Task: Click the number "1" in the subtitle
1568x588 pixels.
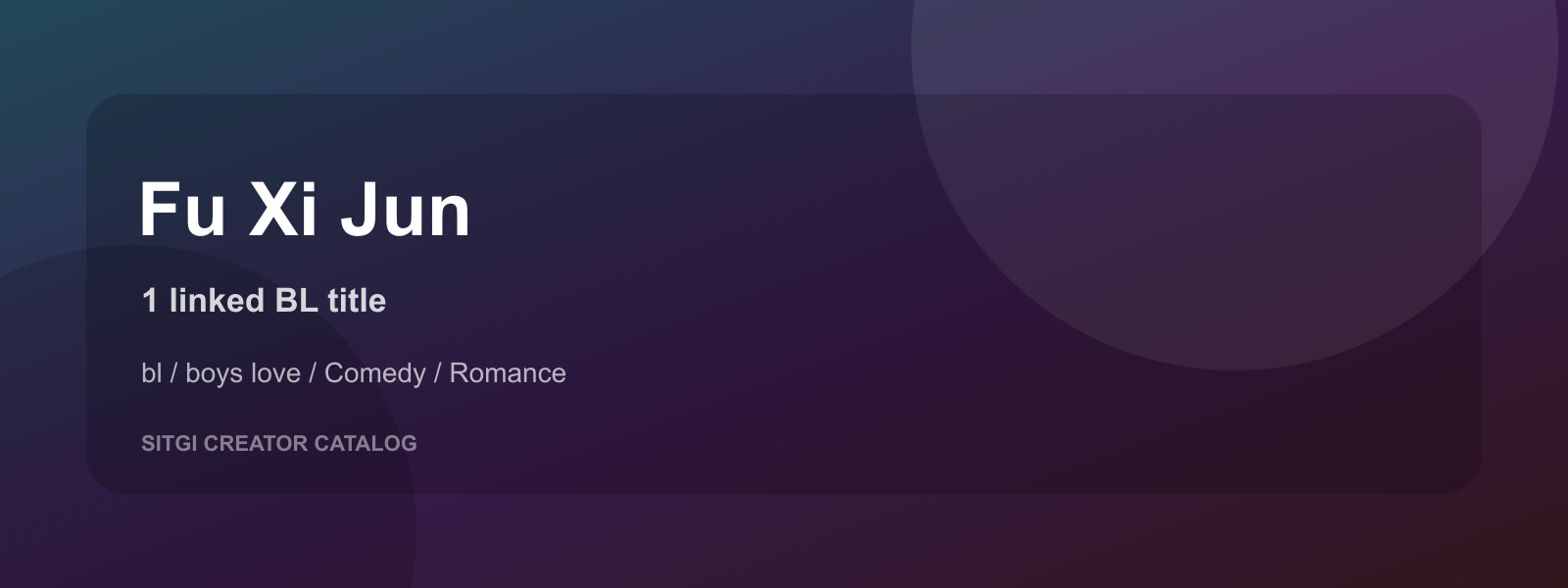Action: 150,300
